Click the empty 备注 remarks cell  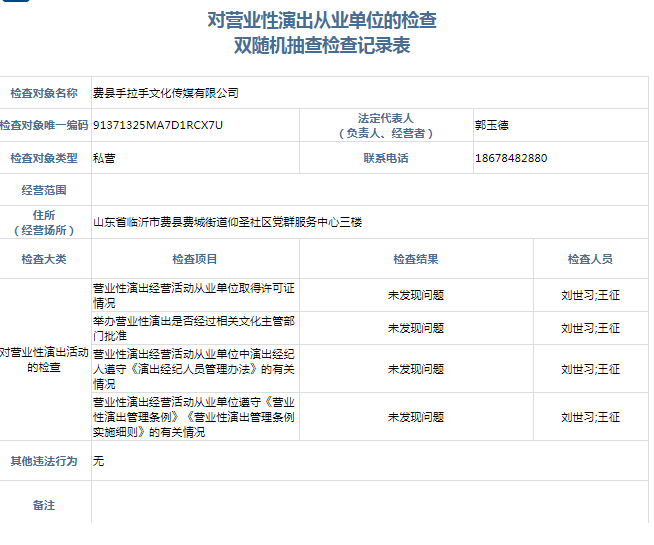pos(370,505)
